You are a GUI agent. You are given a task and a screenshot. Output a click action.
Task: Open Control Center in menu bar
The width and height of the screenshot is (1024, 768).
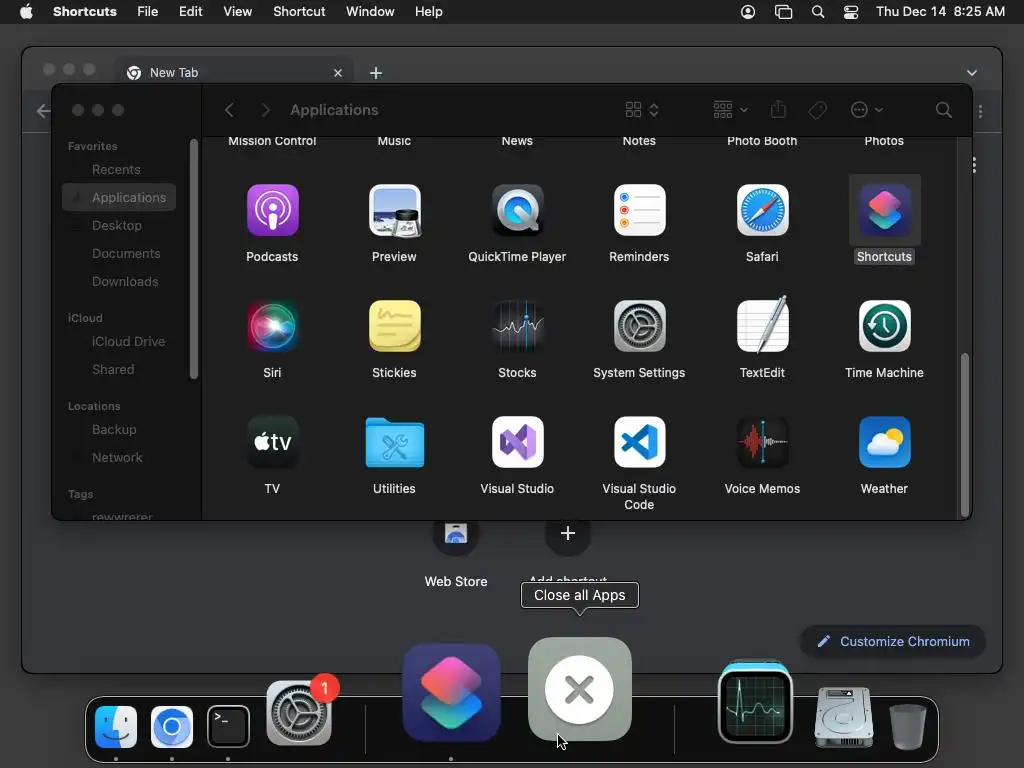pyautogui.click(x=851, y=12)
